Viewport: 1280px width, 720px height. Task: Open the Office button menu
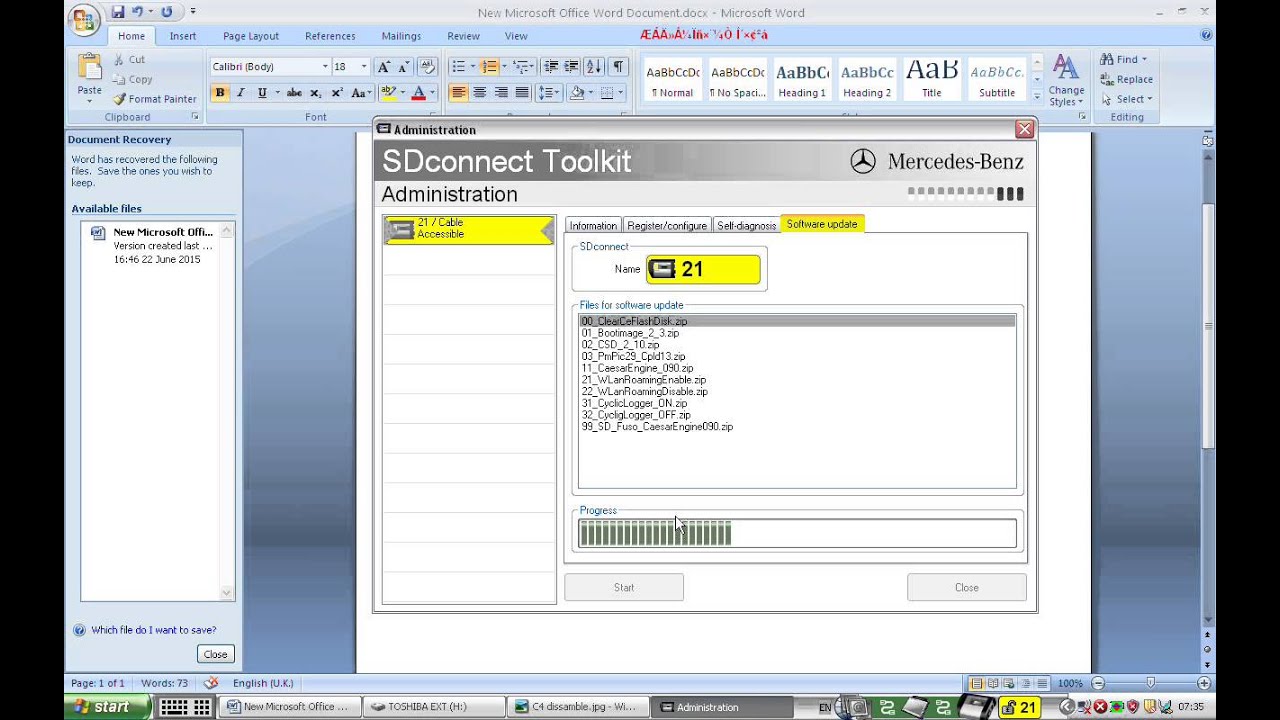85,19
